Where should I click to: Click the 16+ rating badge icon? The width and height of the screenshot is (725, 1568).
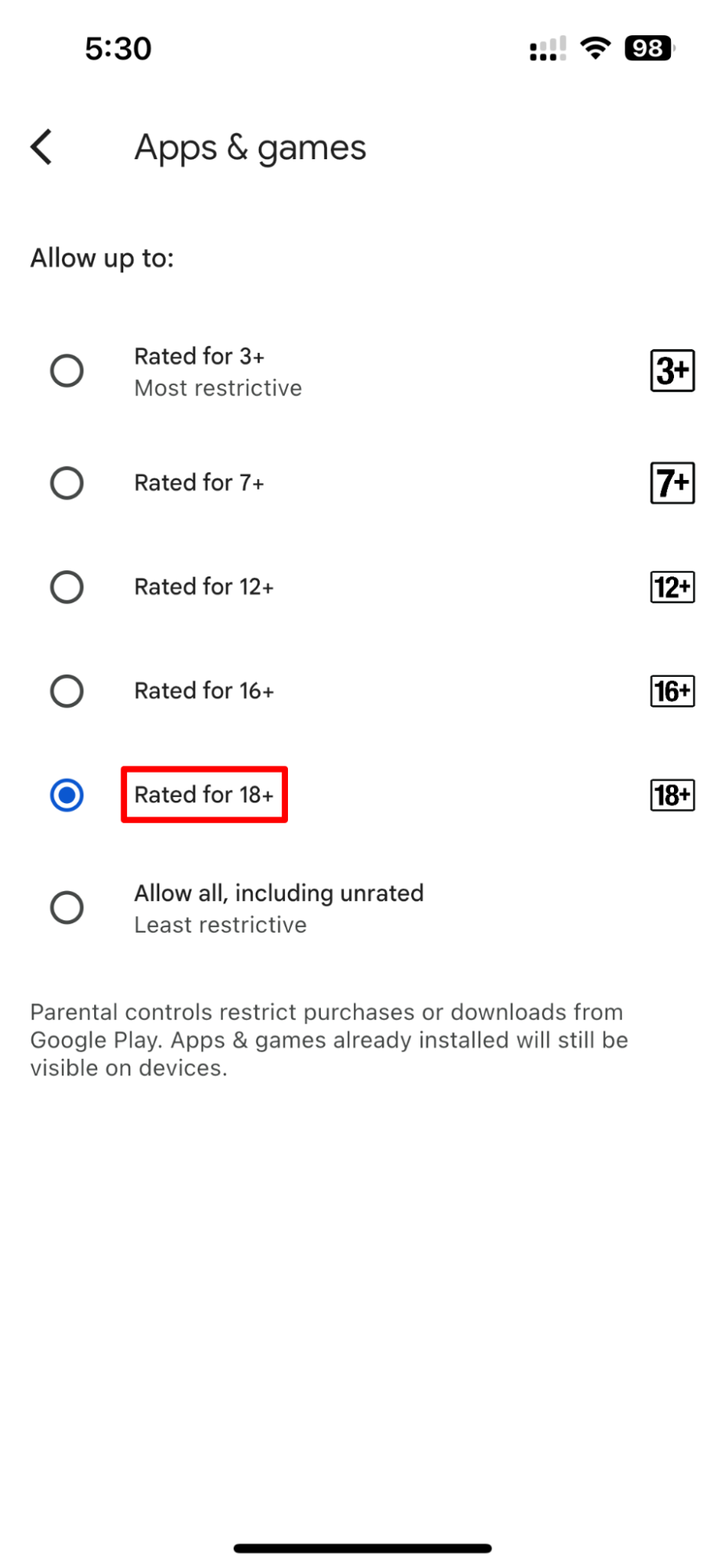[x=672, y=690]
